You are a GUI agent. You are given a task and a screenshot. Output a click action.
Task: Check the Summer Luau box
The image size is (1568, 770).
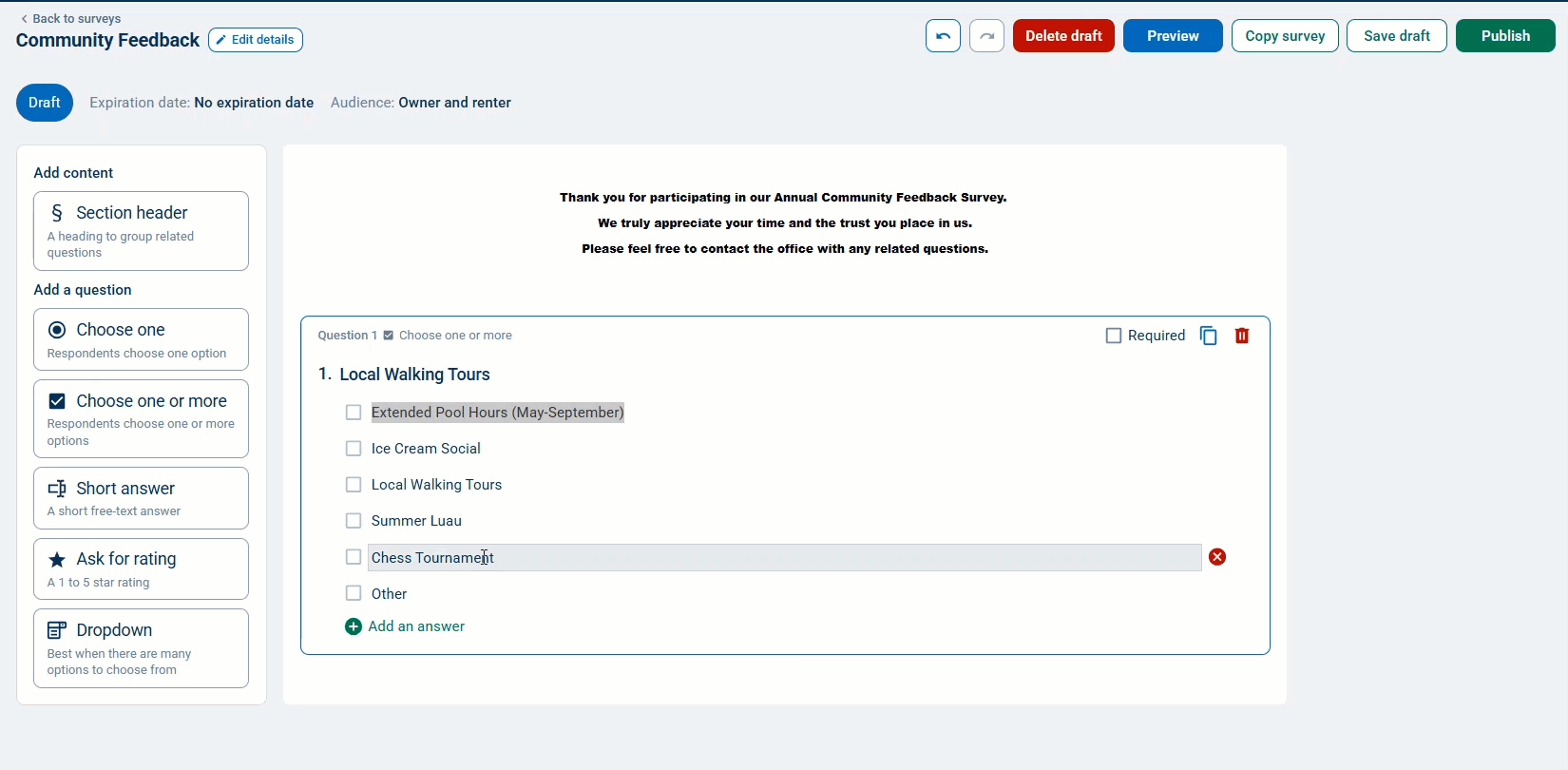click(354, 521)
